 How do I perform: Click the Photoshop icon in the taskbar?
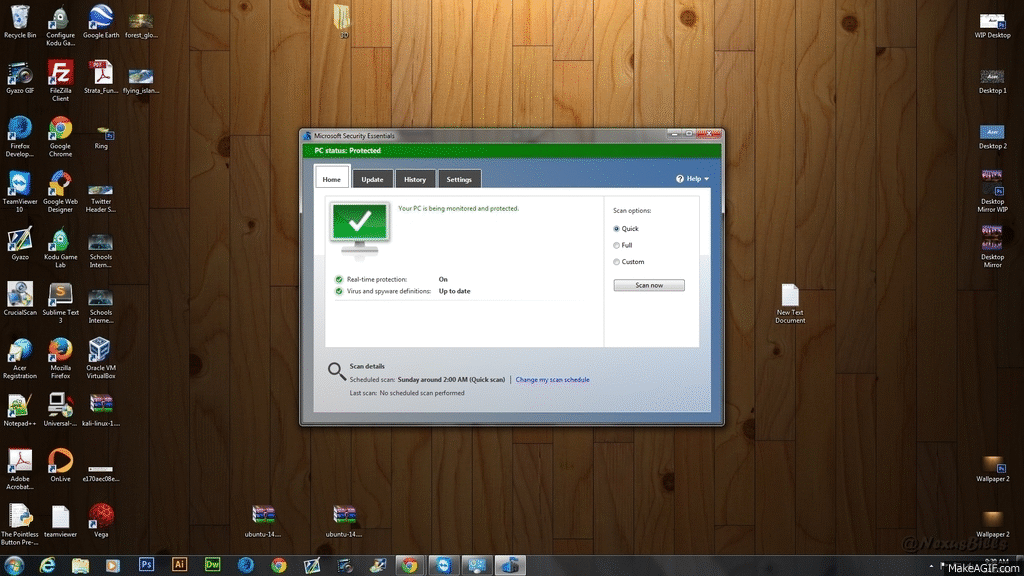pyautogui.click(x=146, y=565)
